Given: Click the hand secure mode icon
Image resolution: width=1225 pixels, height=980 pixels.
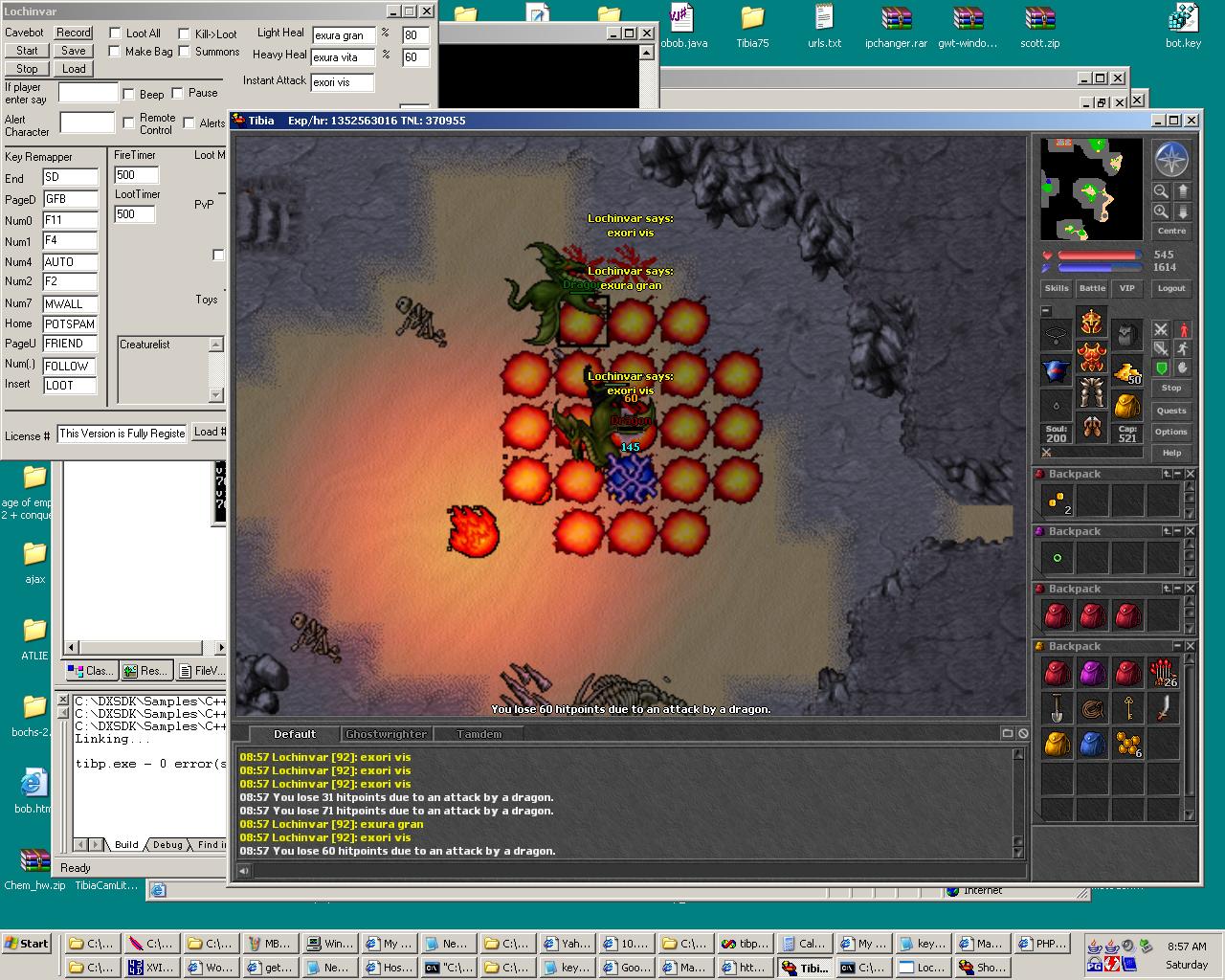Looking at the screenshot, I should [1183, 368].
